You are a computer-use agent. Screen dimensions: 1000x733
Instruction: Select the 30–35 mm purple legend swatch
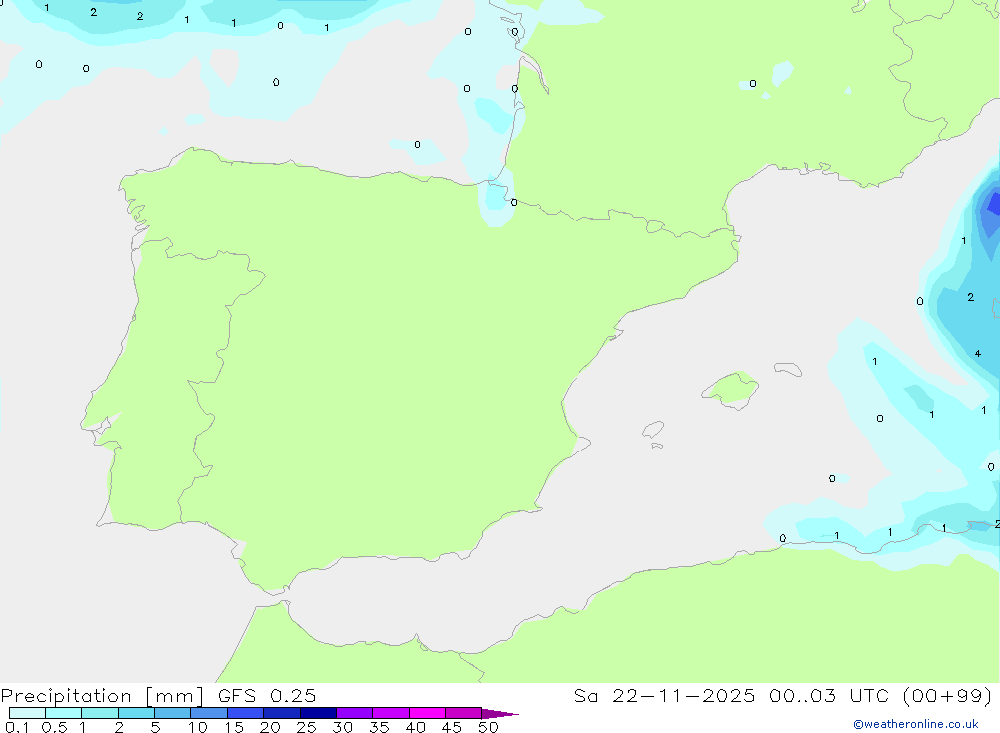pyautogui.click(x=355, y=713)
